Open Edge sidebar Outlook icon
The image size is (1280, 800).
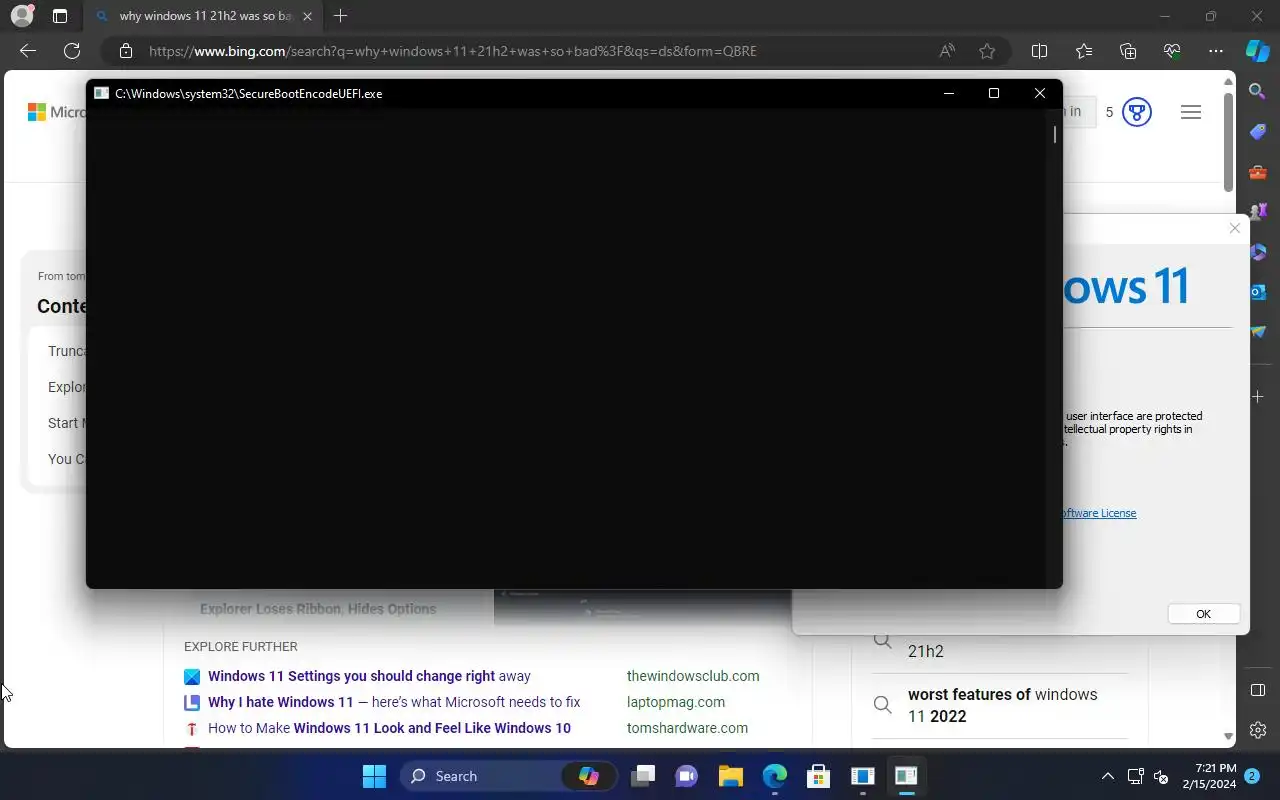point(1258,292)
